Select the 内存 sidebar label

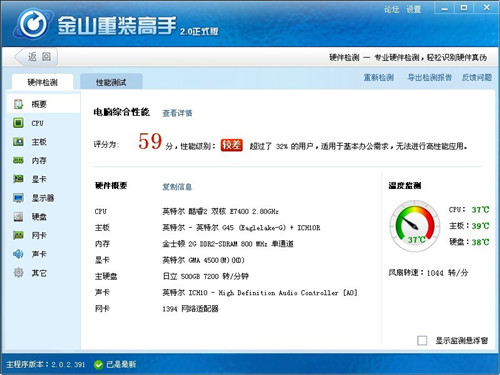point(39,161)
